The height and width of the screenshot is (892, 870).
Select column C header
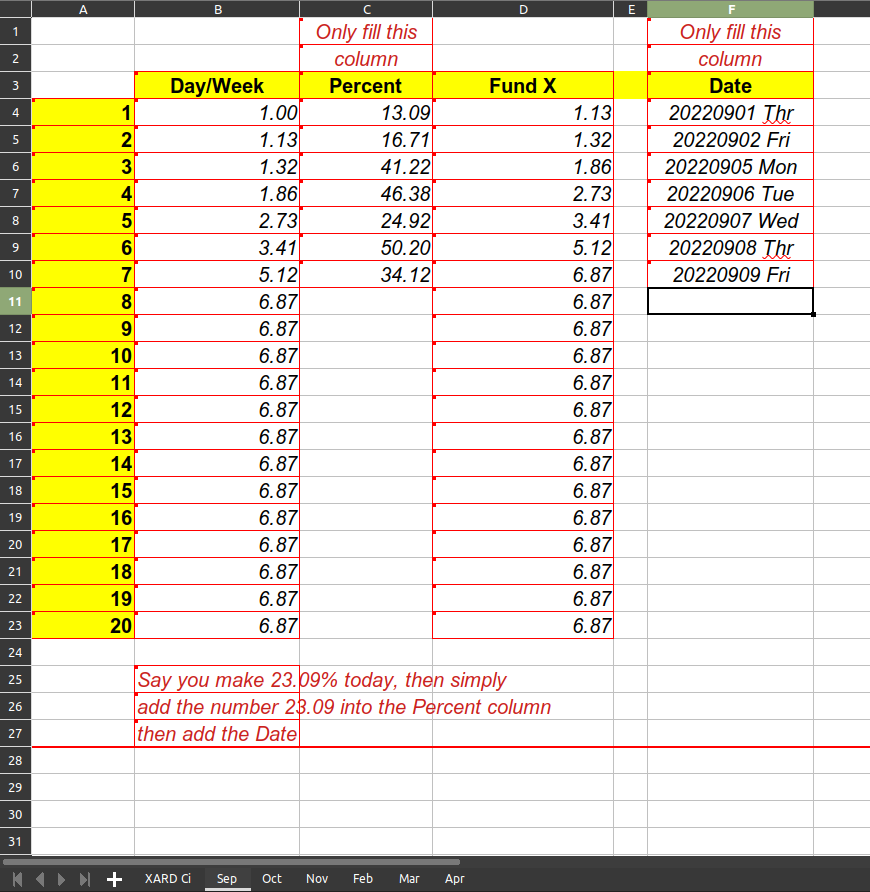point(366,9)
